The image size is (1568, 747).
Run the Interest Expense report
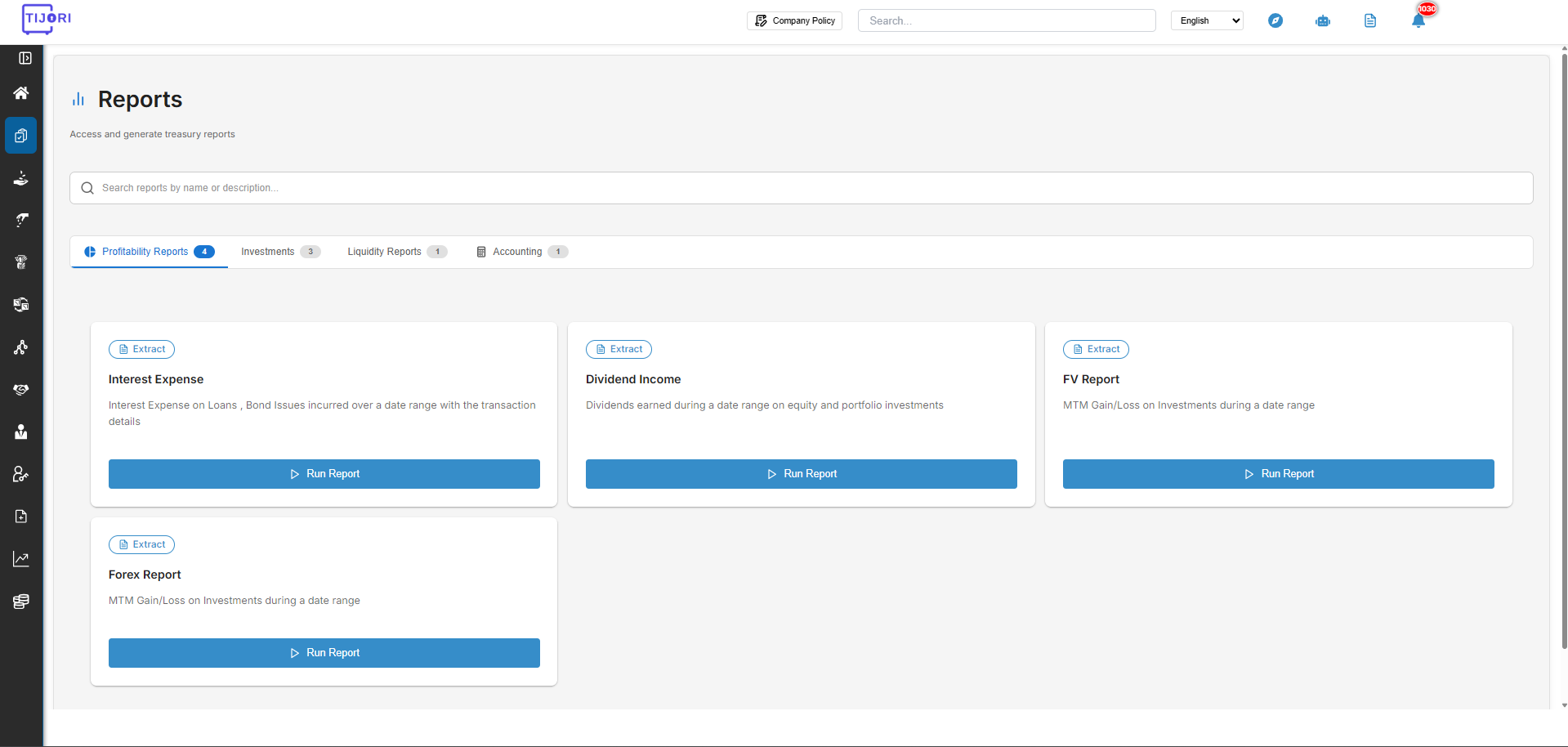coord(324,474)
